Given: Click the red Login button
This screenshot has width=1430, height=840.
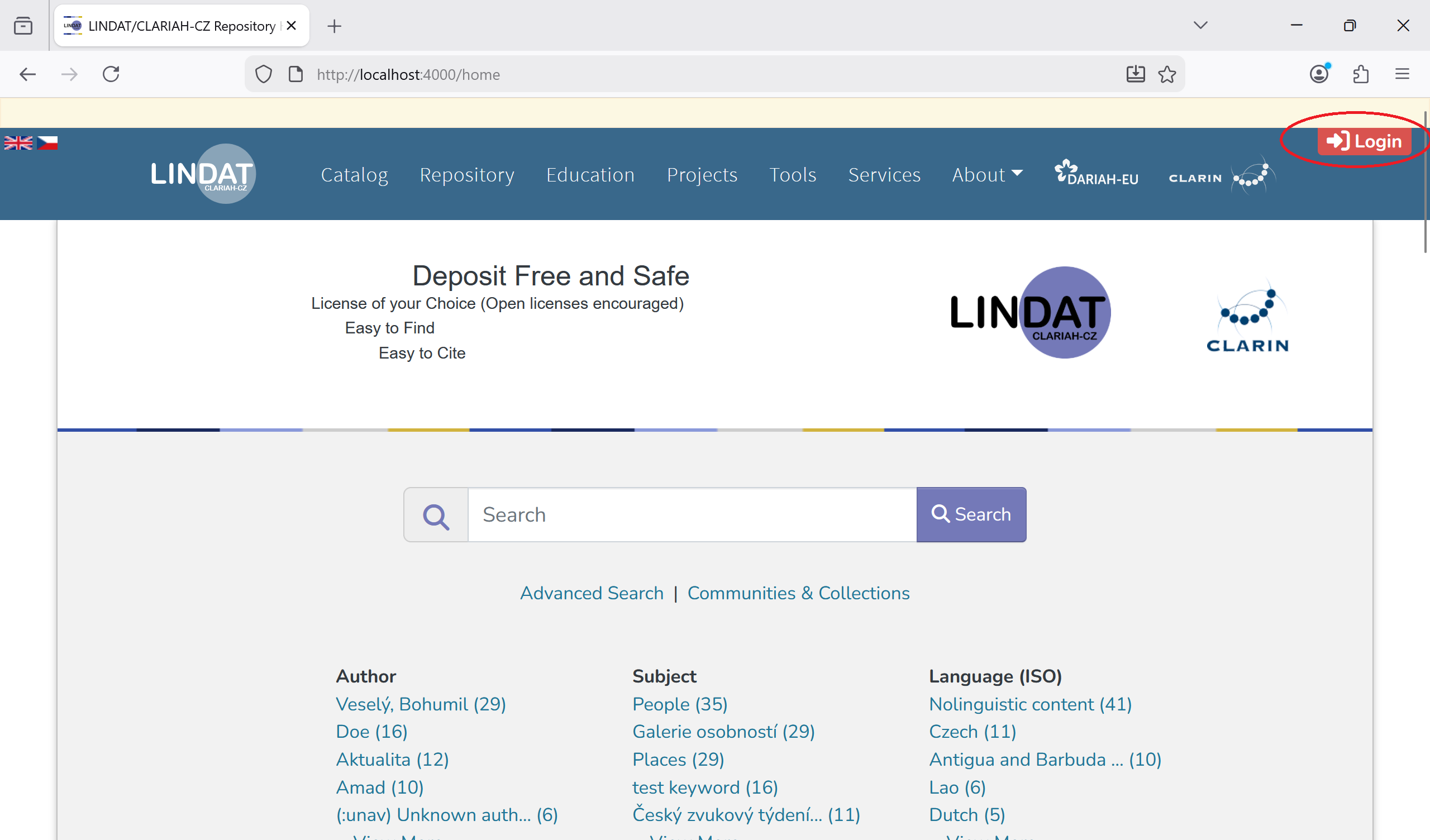Looking at the screenshot, I should (1364, 141).
